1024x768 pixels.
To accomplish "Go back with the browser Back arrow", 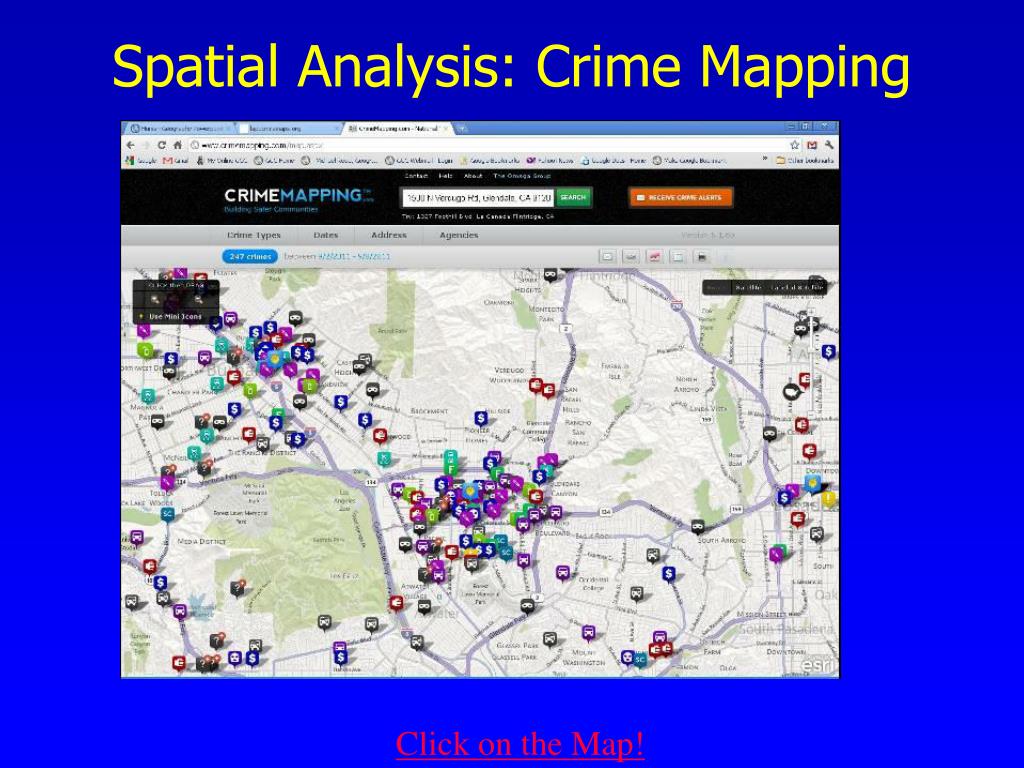I will coord(131,145).
